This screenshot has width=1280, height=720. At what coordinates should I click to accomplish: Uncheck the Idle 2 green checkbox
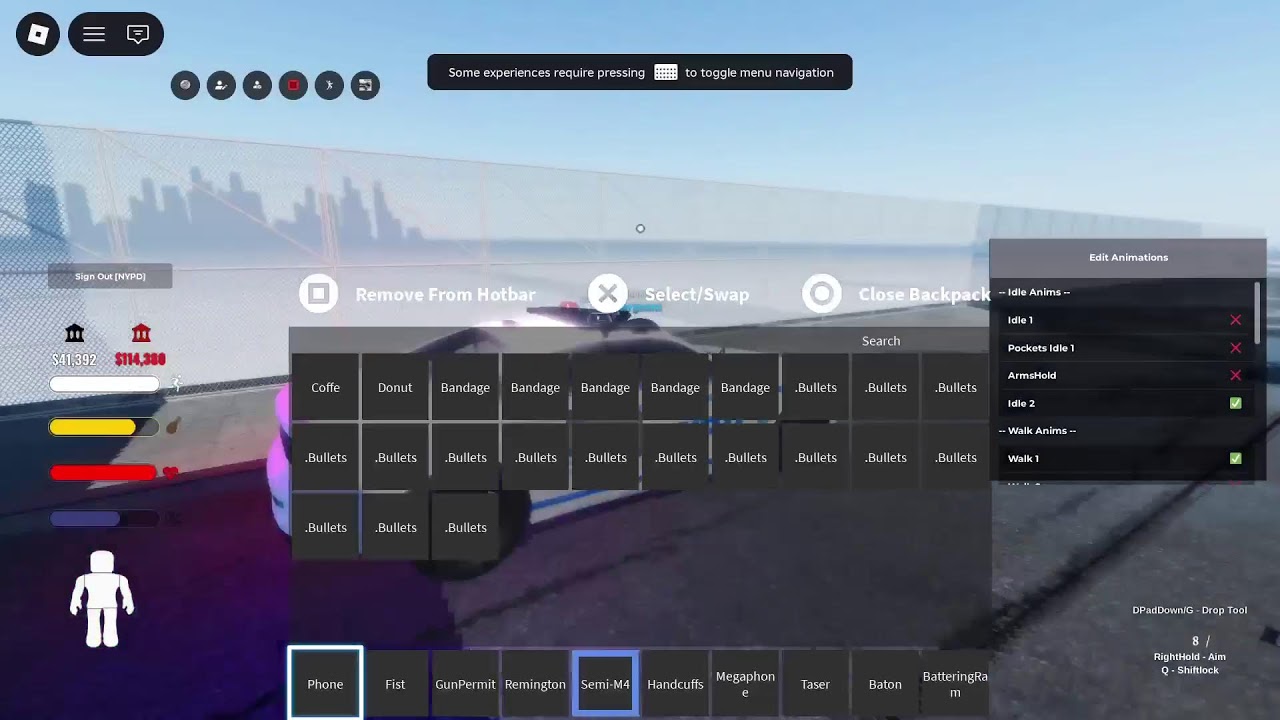tap(1235, 403)
